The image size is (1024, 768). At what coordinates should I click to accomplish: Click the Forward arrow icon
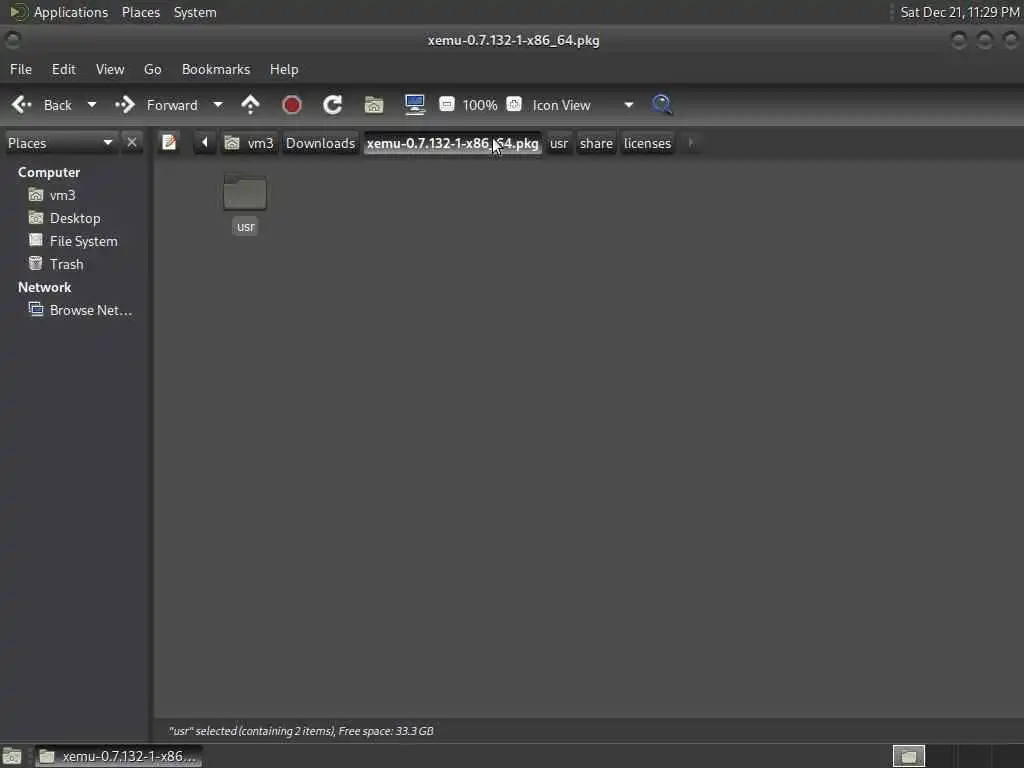click(x=124, y=104)
